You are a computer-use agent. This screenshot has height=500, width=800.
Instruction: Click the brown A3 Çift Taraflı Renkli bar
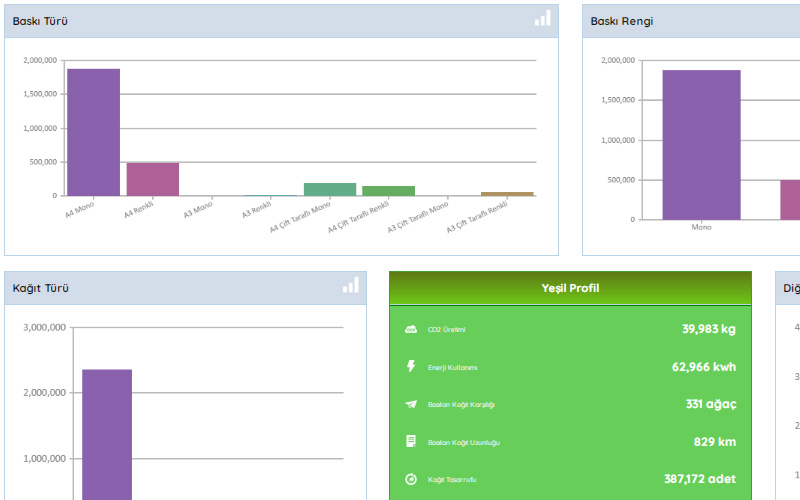(507, 193)
